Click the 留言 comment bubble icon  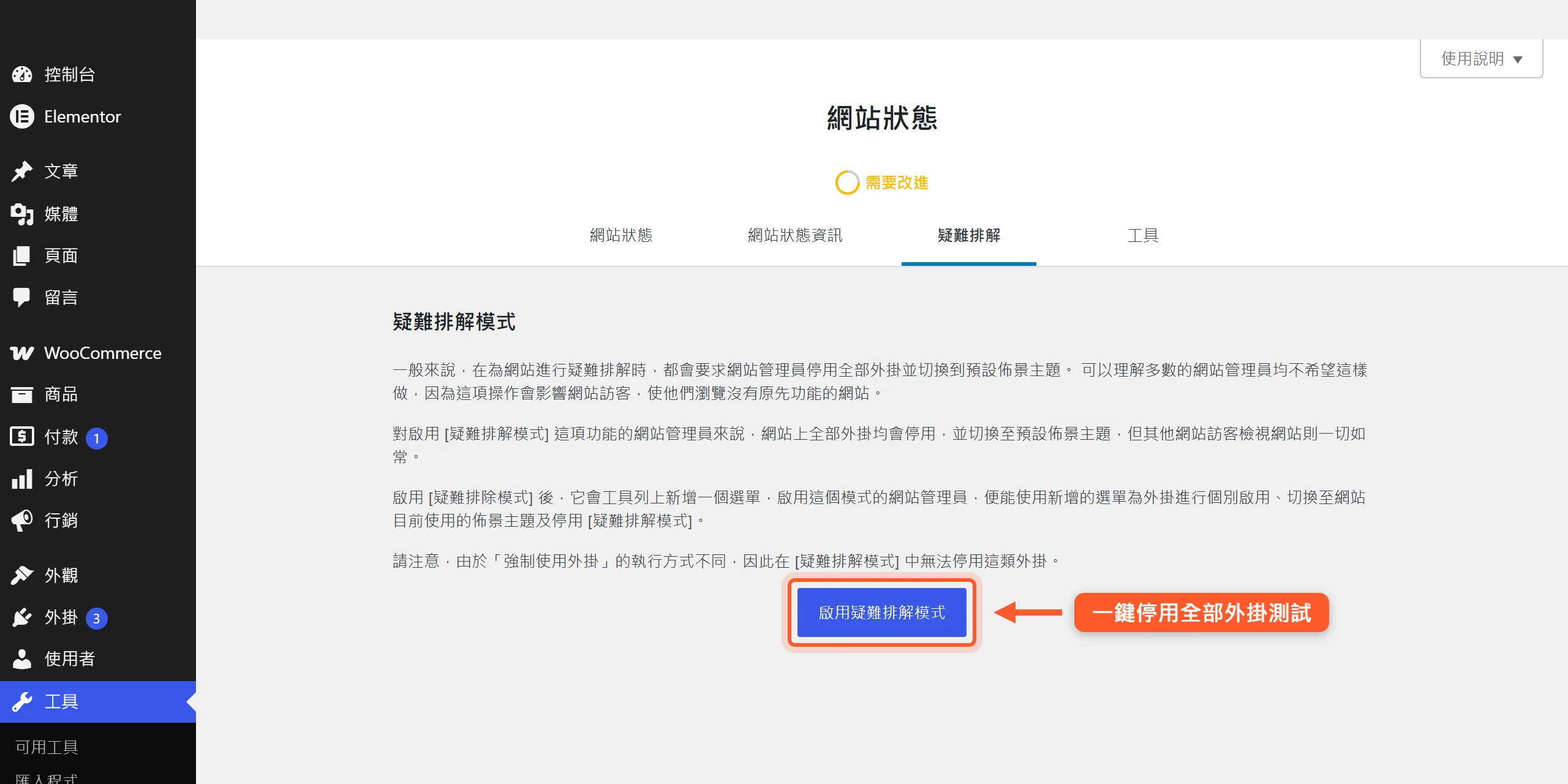pyautogui.click(x=22, y=298)
